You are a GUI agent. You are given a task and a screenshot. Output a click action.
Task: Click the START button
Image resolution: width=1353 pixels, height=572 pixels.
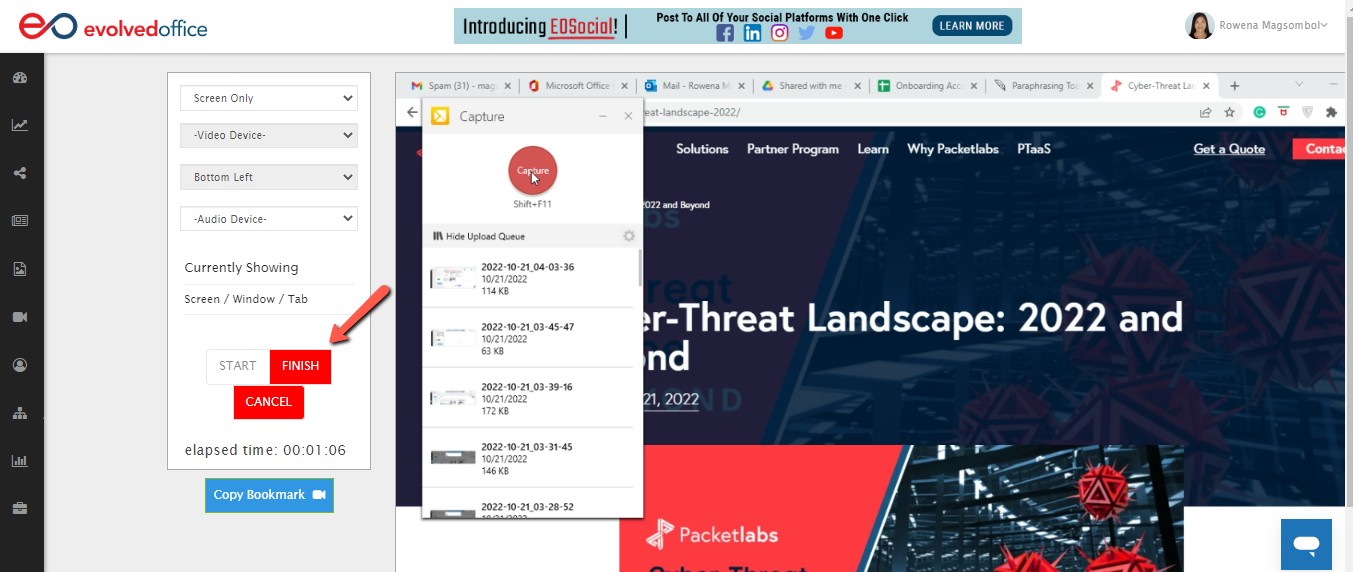coord(238,366)
